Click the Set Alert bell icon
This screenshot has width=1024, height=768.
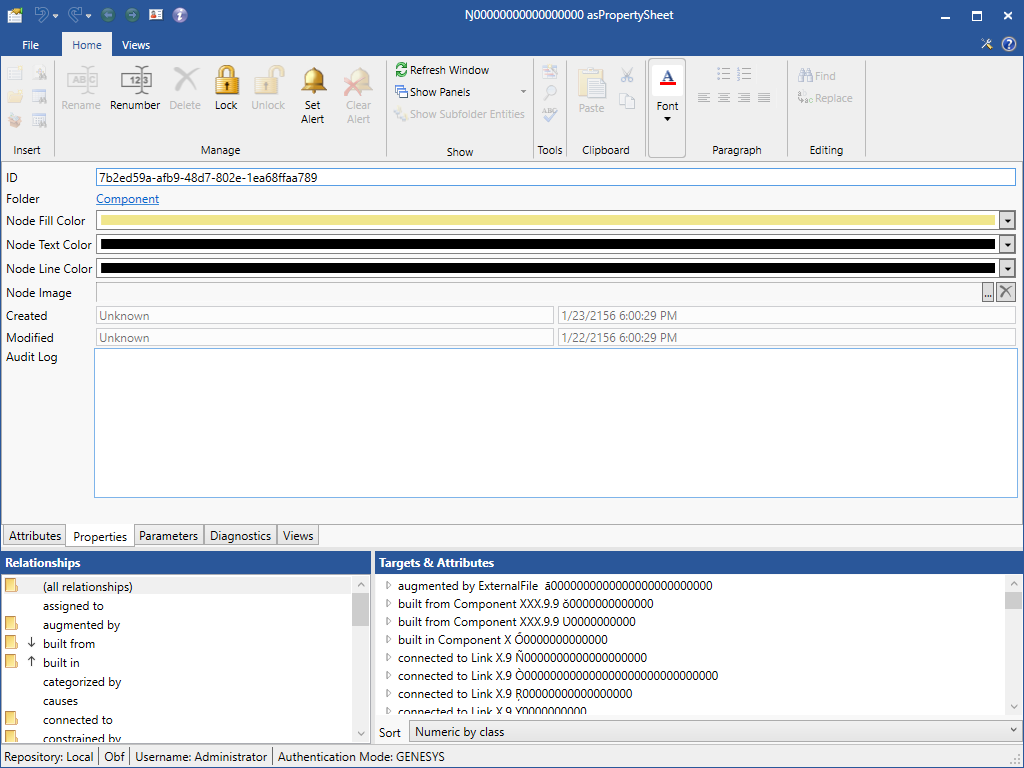click(x=313, y=81)
